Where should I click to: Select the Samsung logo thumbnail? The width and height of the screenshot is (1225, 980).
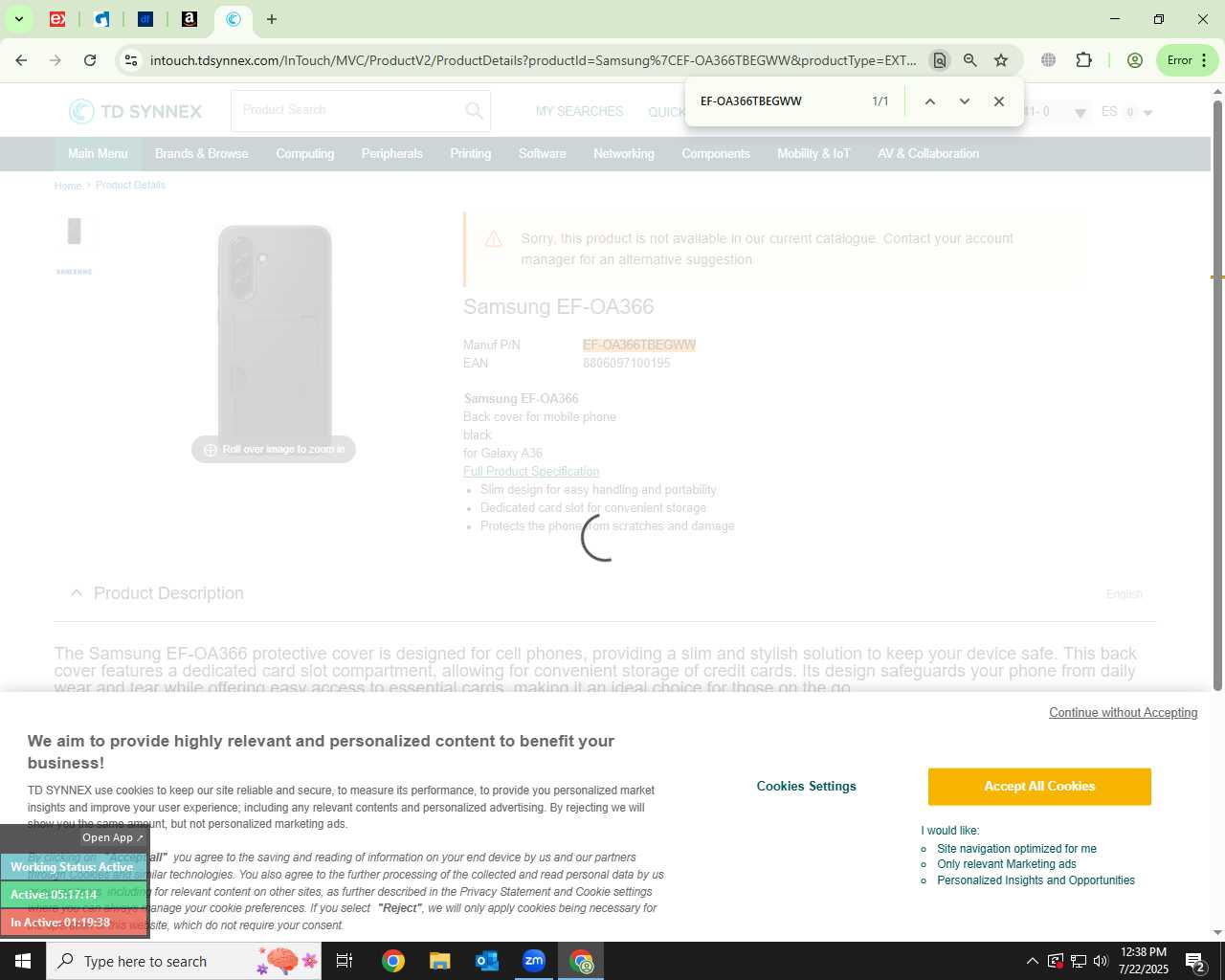tap(75, 272)
